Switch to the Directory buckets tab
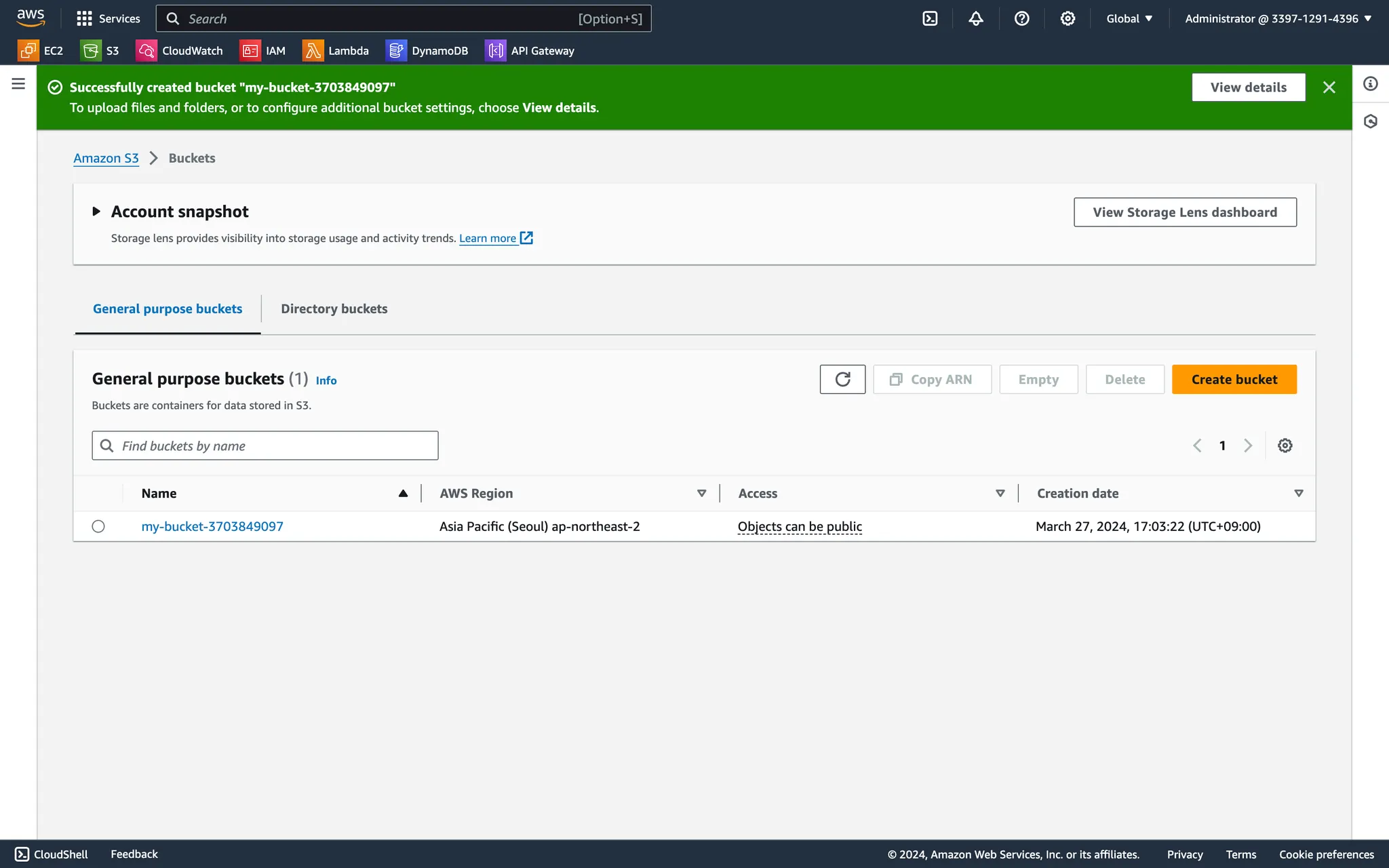 click(x=334, y=309)
